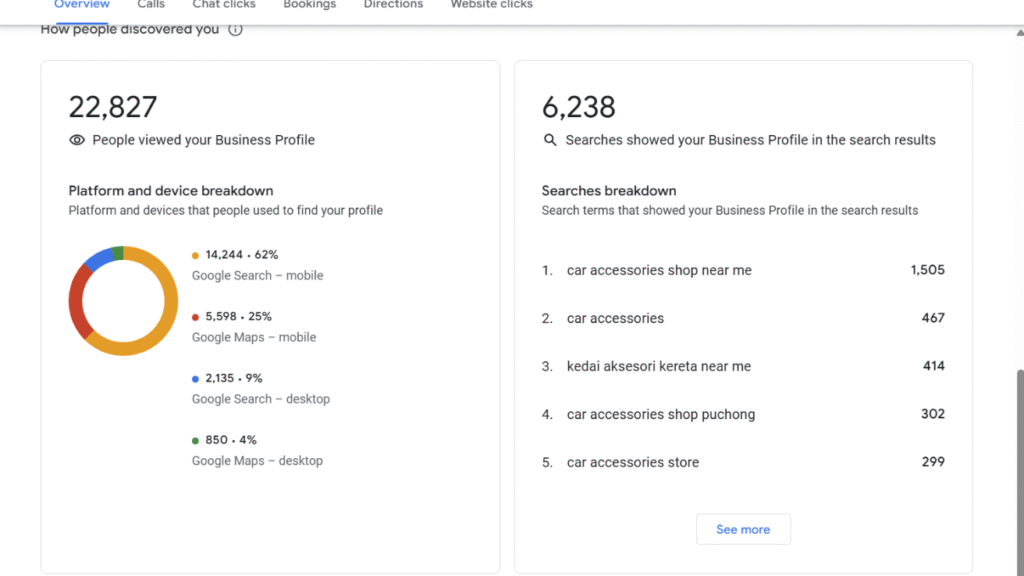Click the eye icon next to profile views

click(x=77, y=140)
